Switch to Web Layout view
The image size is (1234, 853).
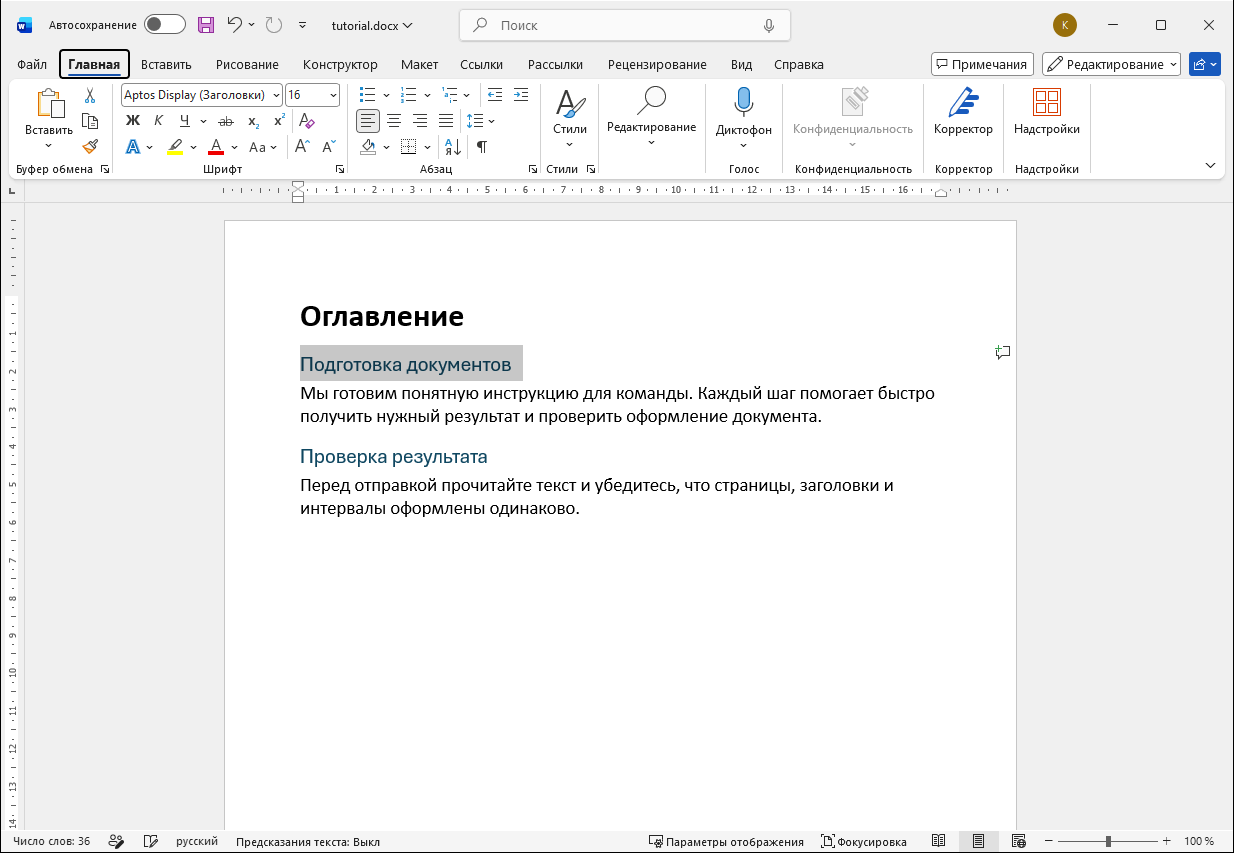[x=1018, y=842]
